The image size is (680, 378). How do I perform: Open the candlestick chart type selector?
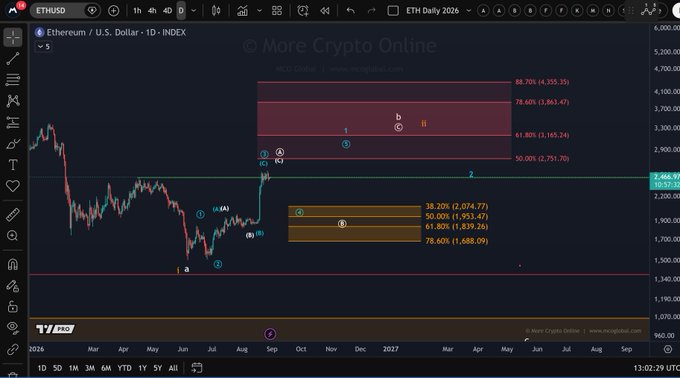pos(216,10)
